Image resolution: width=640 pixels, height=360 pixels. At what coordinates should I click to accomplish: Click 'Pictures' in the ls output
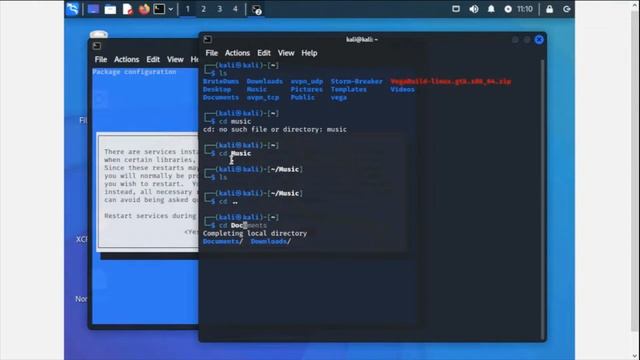pyautogui.click(x=307, y=89)
